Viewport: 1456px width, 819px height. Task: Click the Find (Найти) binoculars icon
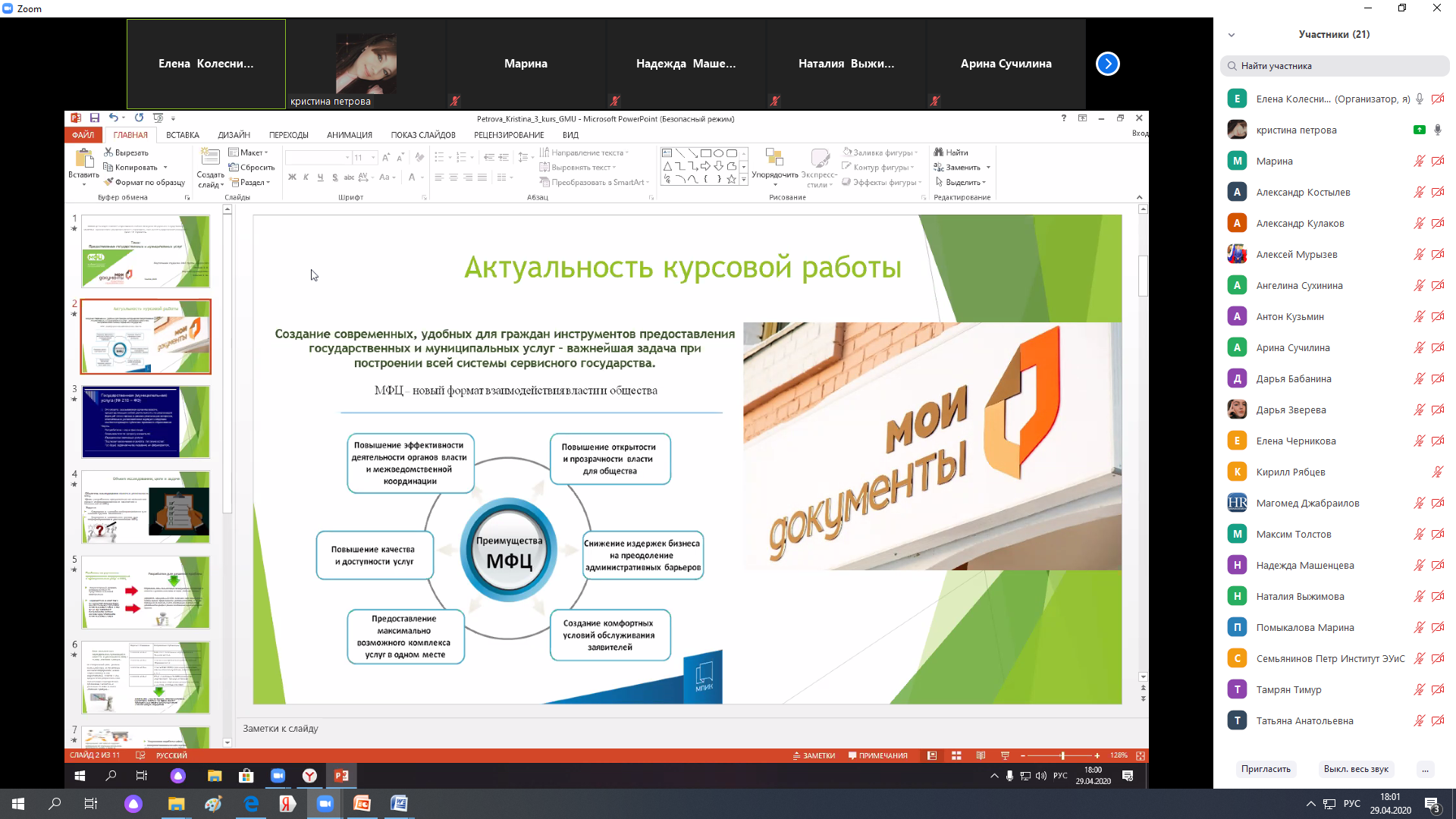(939, 152)
